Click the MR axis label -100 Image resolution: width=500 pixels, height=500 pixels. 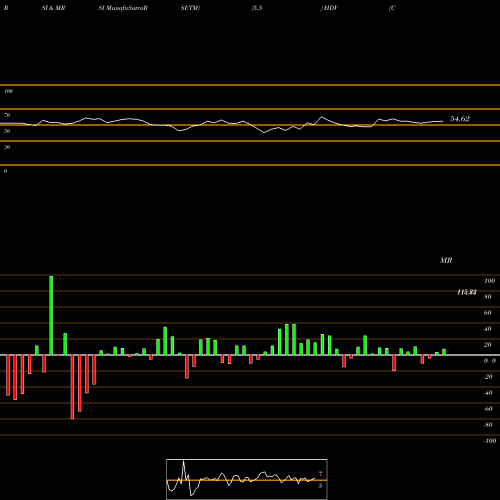490,441
